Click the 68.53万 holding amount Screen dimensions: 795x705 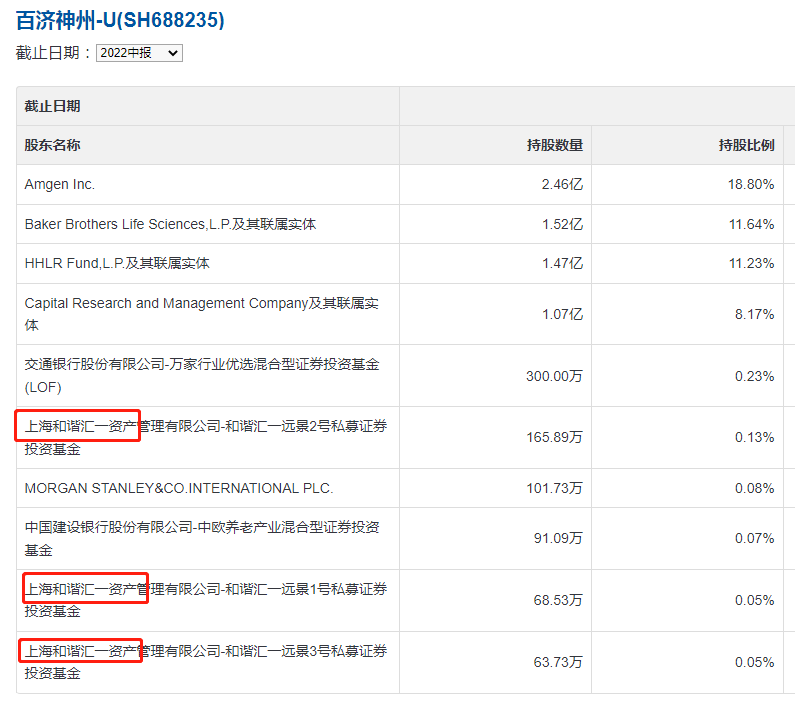pos(558,600)
